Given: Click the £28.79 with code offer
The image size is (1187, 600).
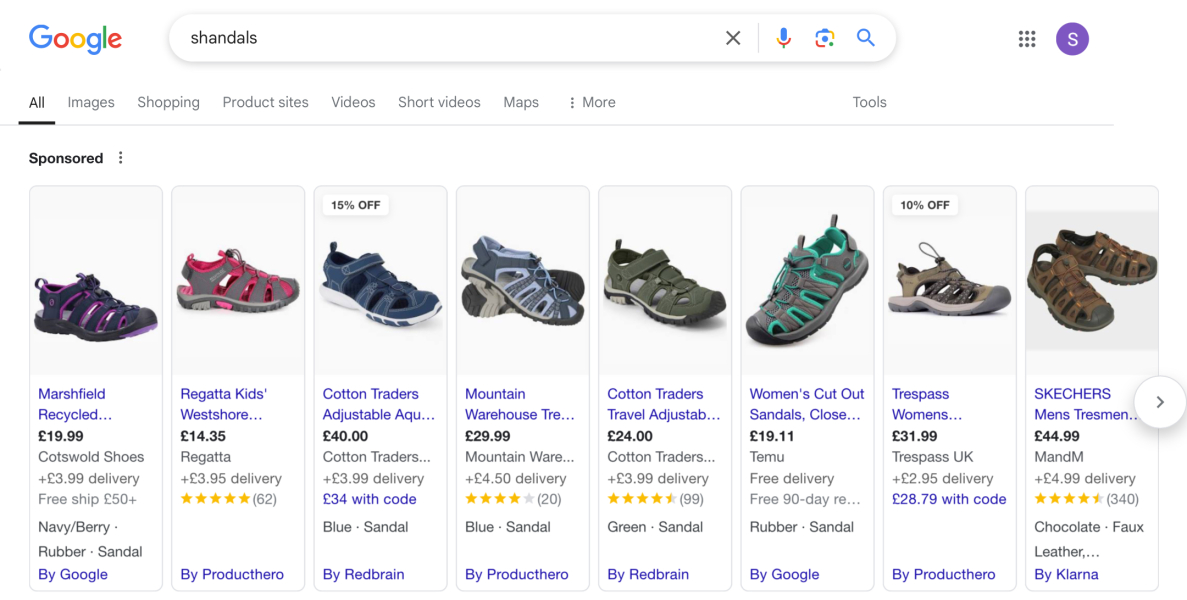Looking at the screenshot, I should pyautogui.click(x=949, y=499).
